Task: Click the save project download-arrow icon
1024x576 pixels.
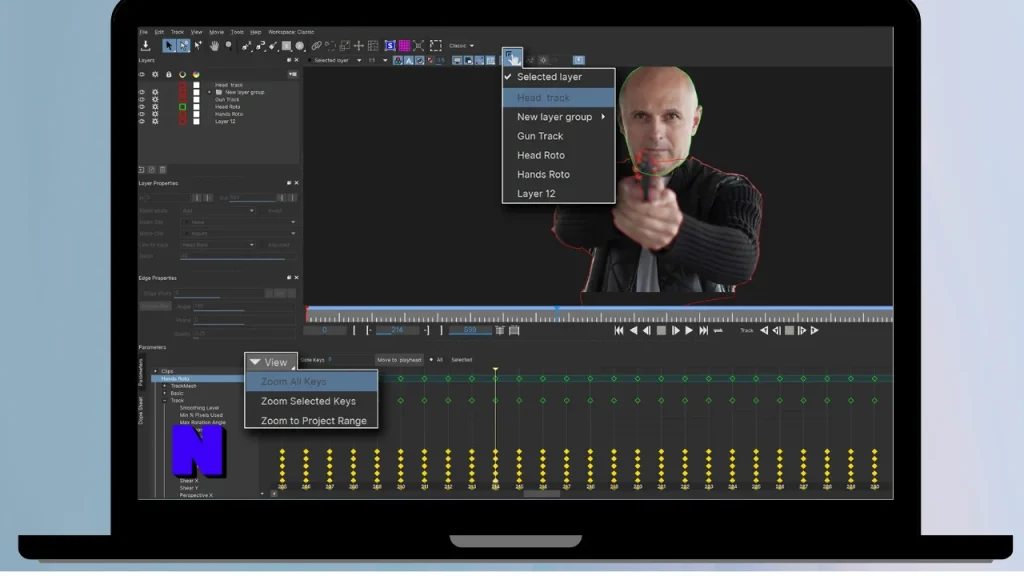Action: 146,45
